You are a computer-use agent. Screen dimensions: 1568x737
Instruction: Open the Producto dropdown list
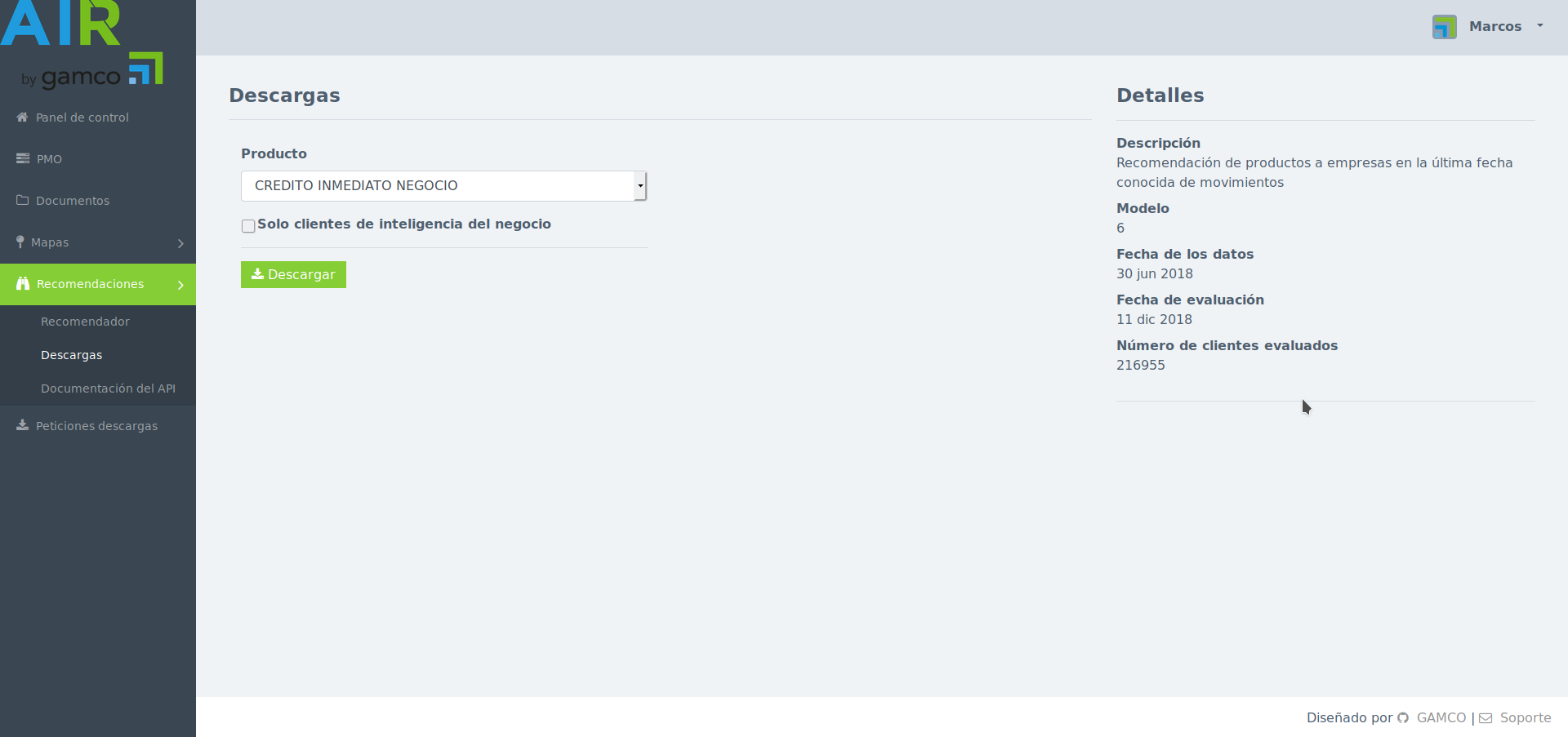coord(443,186)
